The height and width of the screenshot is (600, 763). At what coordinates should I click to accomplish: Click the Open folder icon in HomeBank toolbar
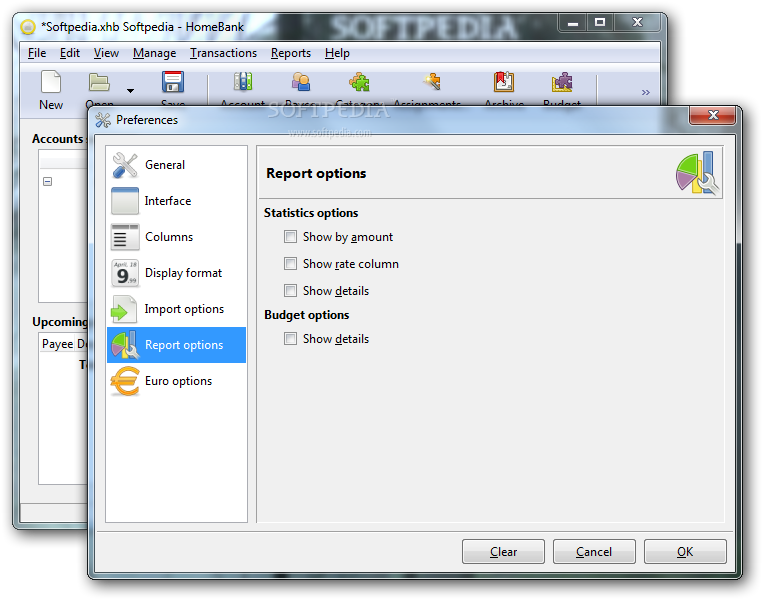(99, 82)
